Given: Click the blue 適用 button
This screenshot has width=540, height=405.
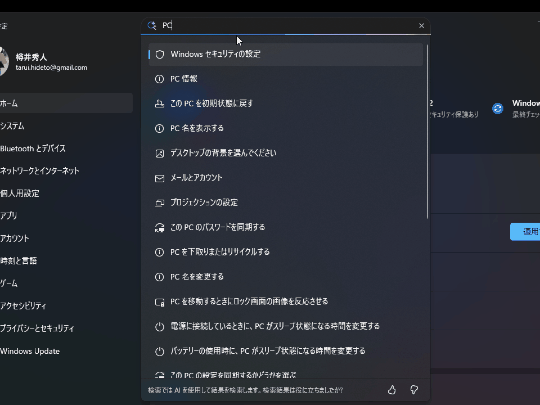Looking at the screenshot, I should click(525, 232).
